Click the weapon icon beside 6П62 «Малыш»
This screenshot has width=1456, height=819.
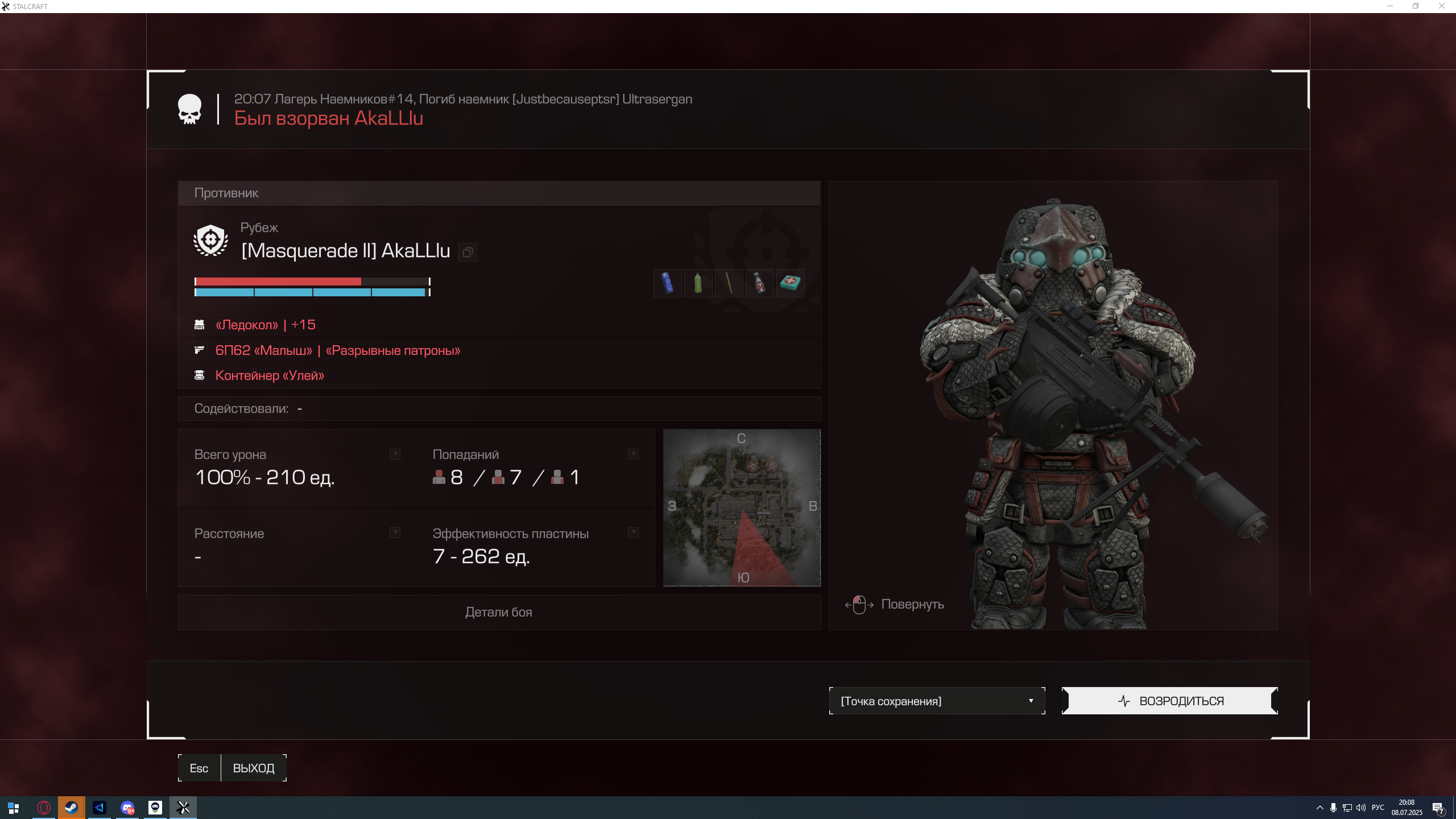[199, 350]
